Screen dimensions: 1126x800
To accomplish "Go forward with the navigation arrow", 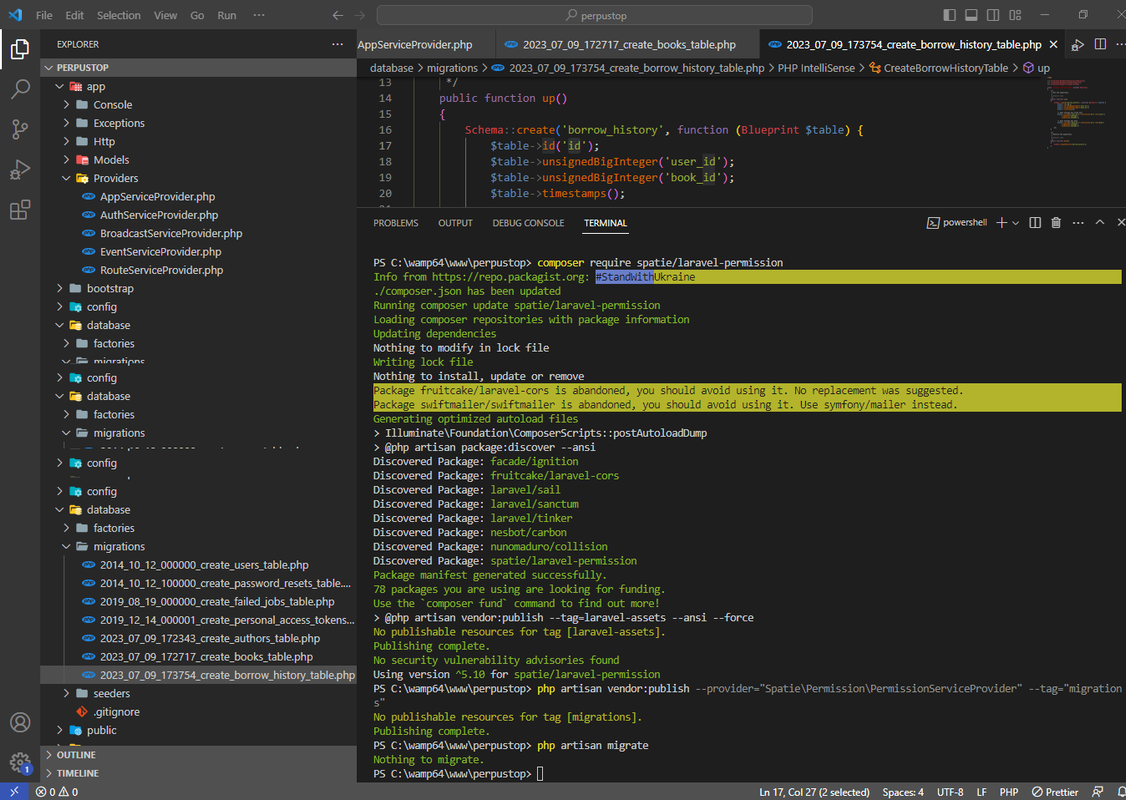I will click(x=360, y=15).
